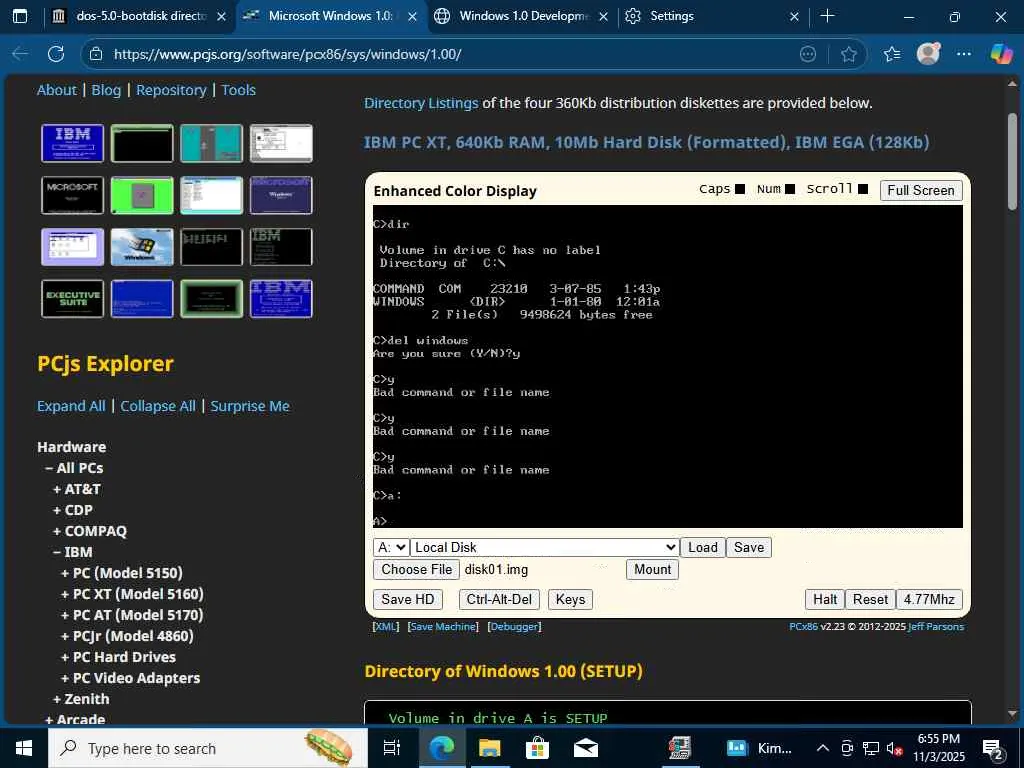
Task: Send Ctrl-Alt-Del to the machine
Action: (x=499, y=600)
